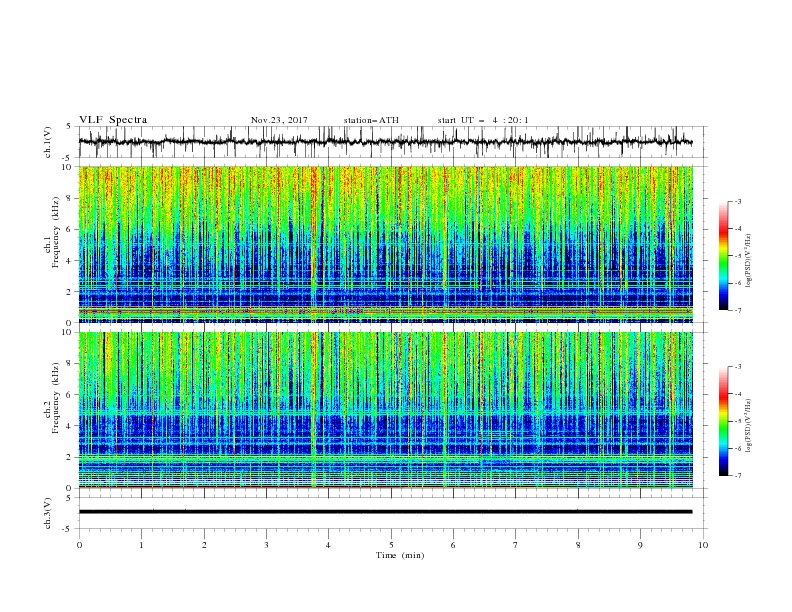The width and height of the screenshot is (792, 612).
Task: Select the "start UT = 4 :20: 1" text
Action: [x=483, y=120]
